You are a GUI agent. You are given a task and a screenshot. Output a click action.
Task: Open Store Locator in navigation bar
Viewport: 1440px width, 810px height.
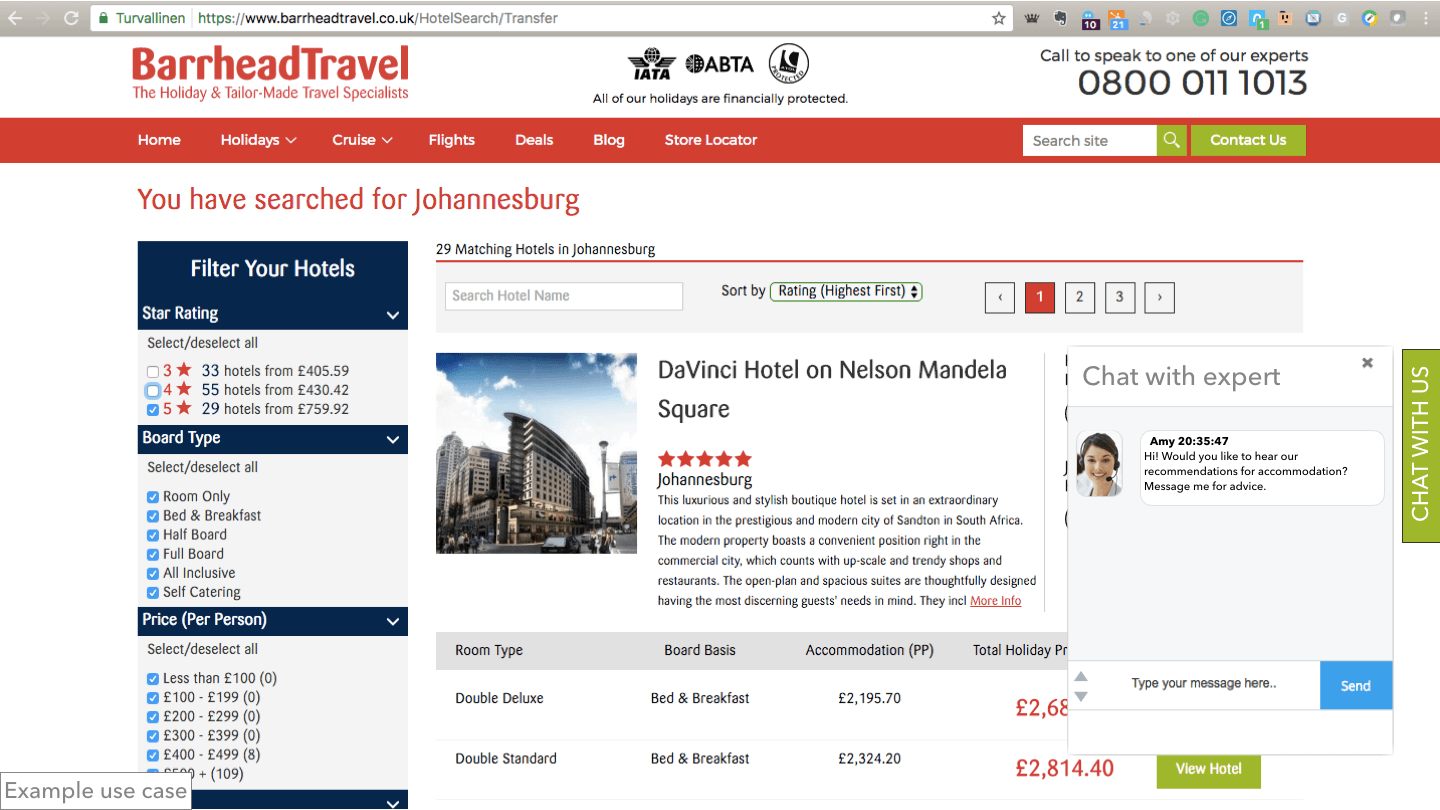tap(711, 140)
